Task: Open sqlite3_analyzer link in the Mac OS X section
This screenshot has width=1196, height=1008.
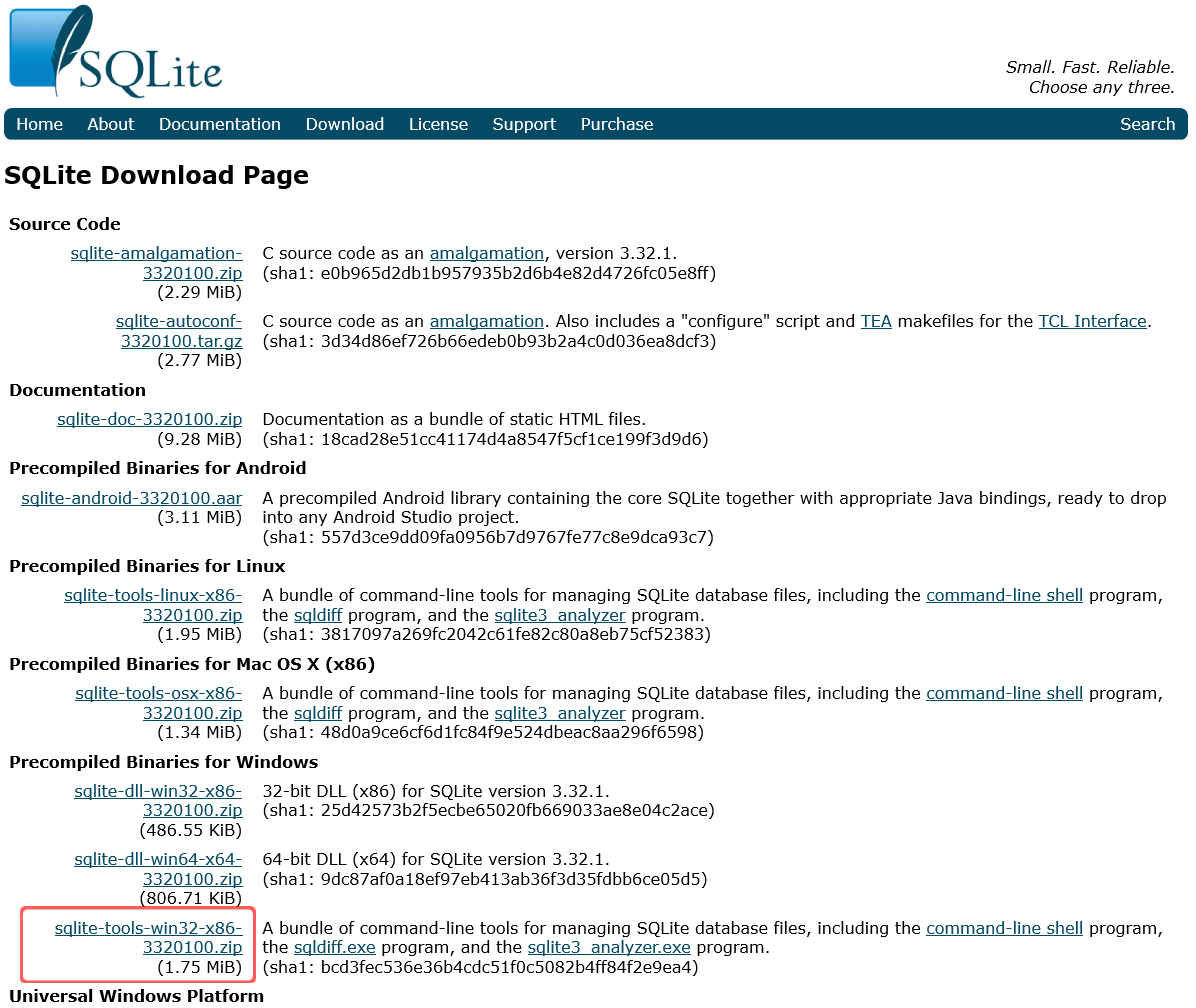Action: pyautogui.click(x=560, y=714)
